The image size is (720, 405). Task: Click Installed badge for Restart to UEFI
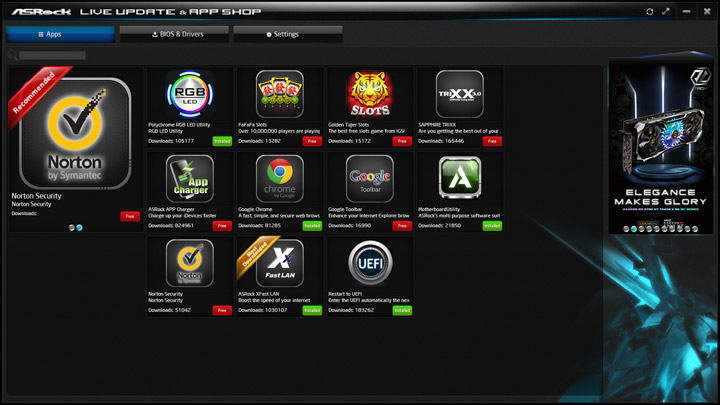tap(402, 310)
